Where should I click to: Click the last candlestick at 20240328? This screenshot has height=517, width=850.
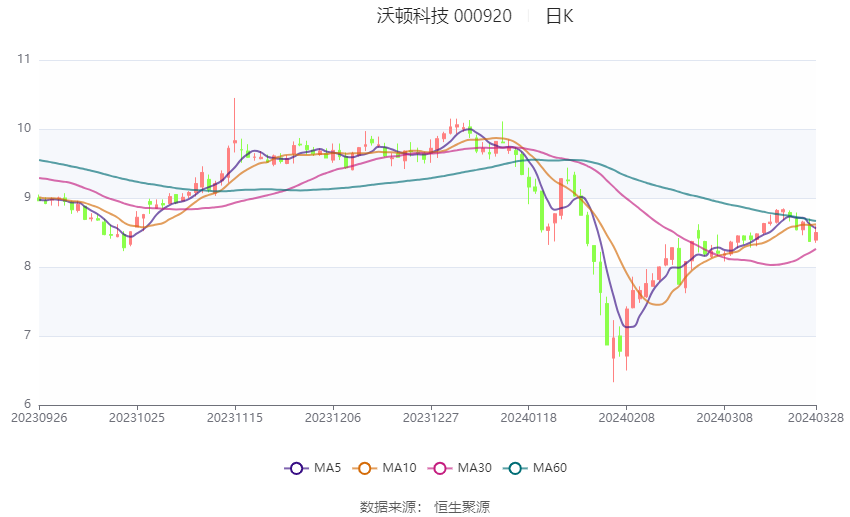click(816, 235)
